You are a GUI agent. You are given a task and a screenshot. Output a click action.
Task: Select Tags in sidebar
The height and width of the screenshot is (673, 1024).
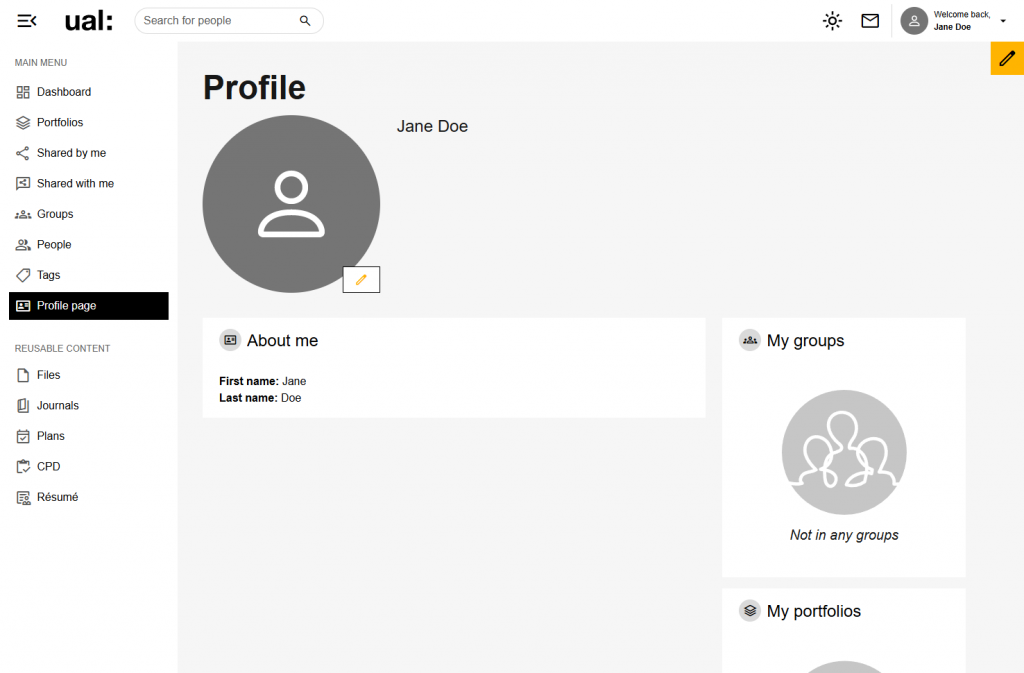tap(89, 275)
